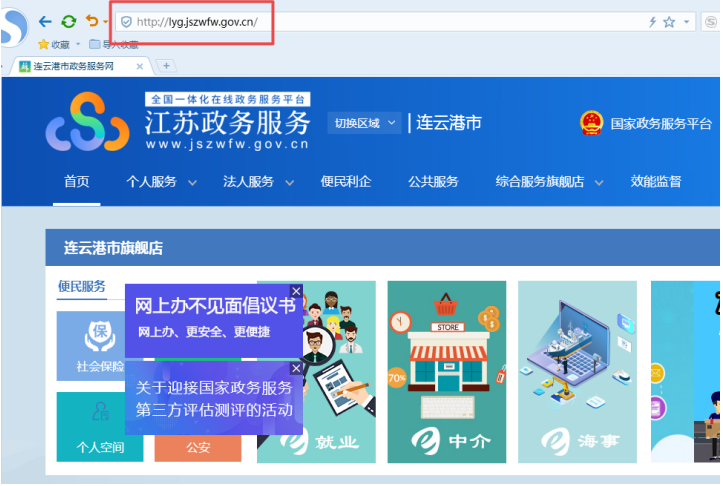Click the 连云港市旗舰店 header
The width and height of the screenshot is (723, 486).
coord(113,248)
